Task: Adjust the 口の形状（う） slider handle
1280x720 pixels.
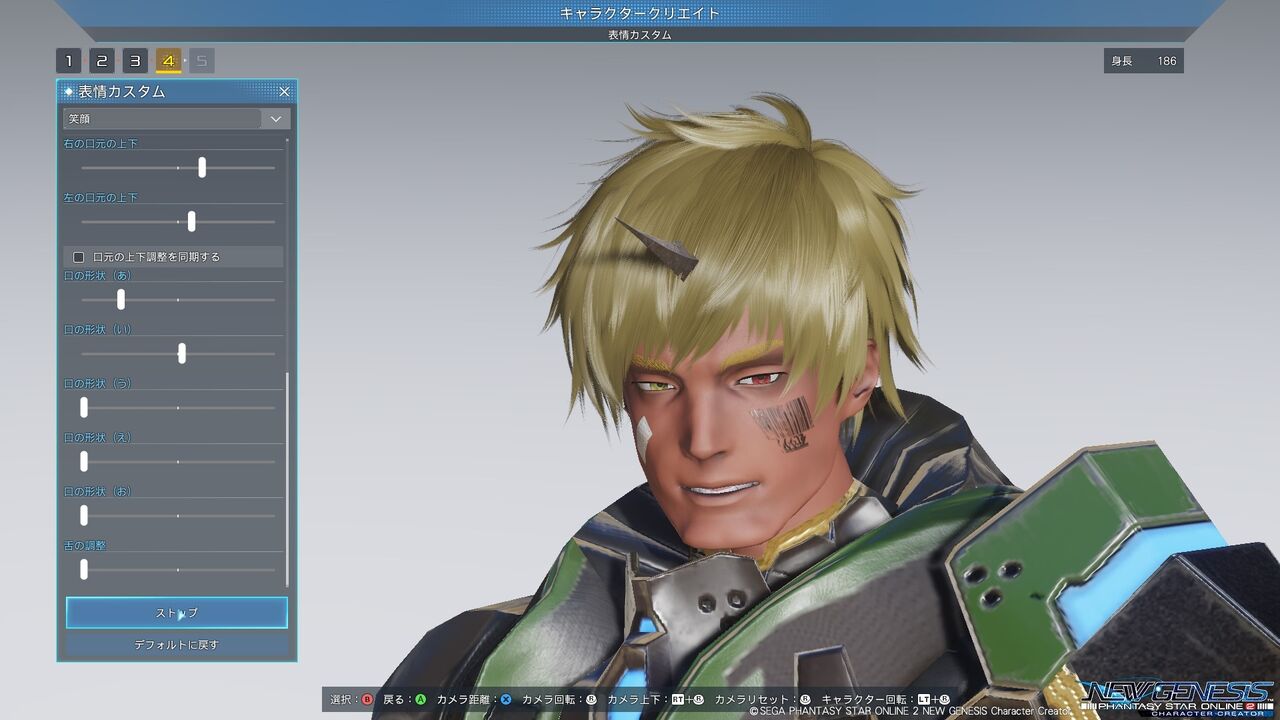Action: coord(84,408)
